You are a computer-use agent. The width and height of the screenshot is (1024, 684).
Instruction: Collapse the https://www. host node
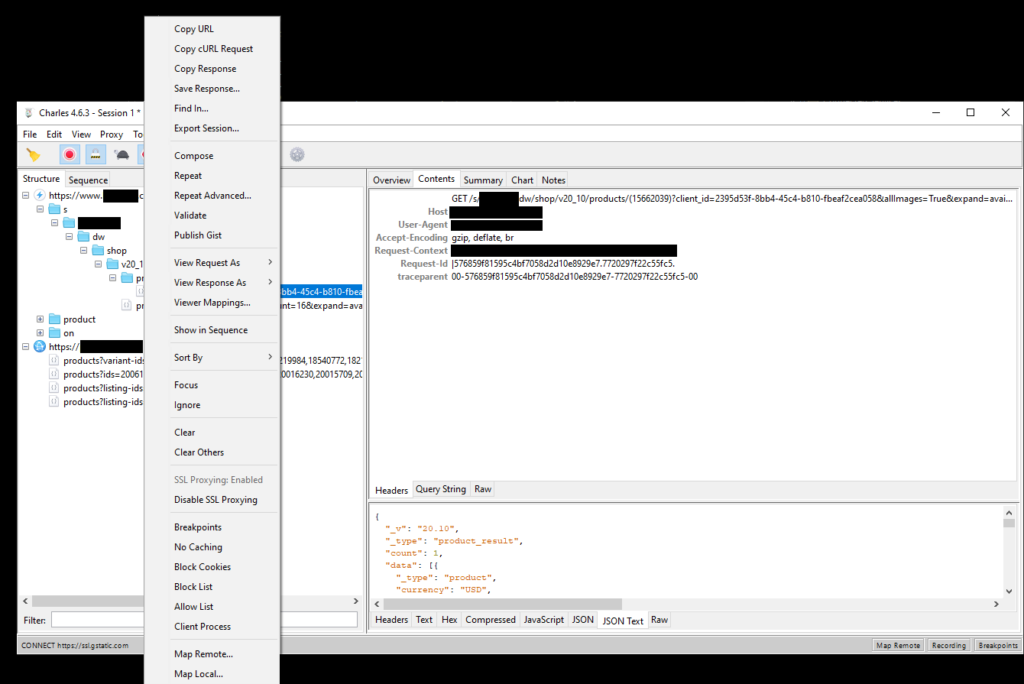25,195
